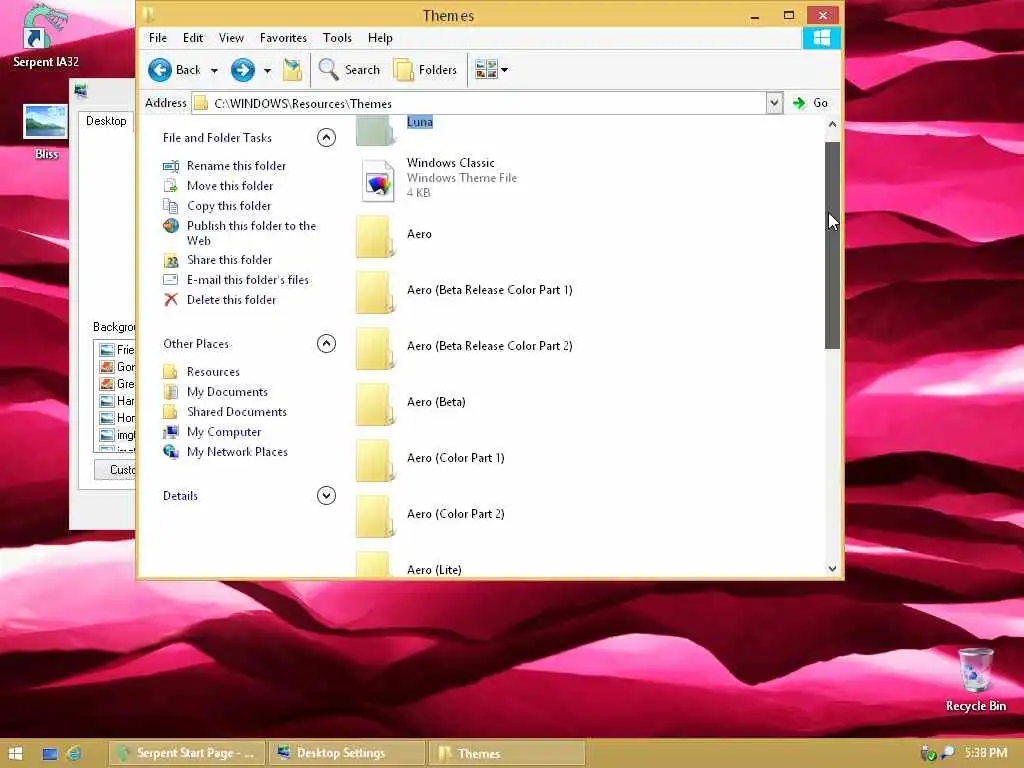Select the Windows Classic theme file icon

pyautogui.click(x=377, y=180)
